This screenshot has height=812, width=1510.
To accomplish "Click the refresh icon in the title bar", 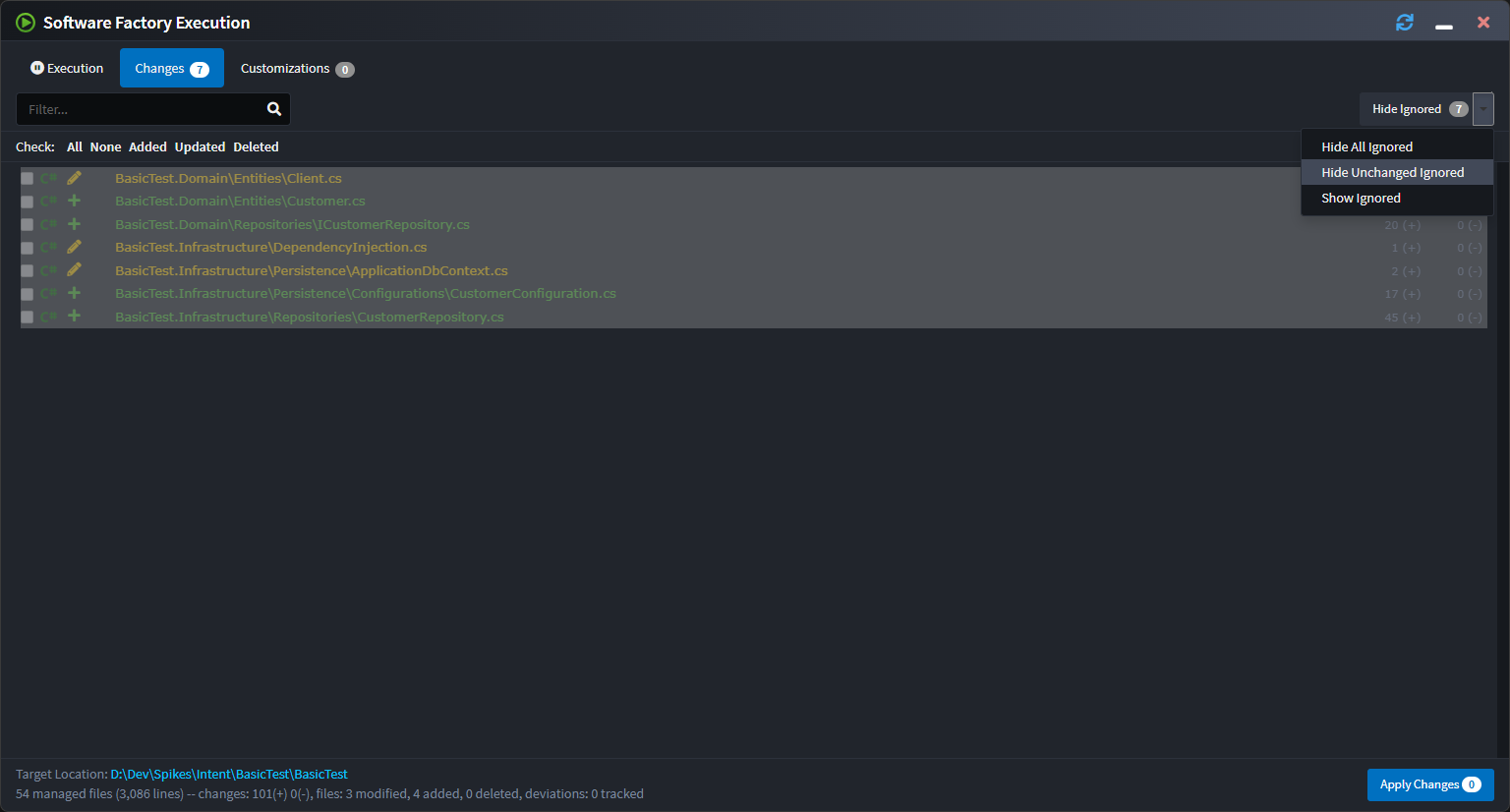I will (x=1404, y=22).
